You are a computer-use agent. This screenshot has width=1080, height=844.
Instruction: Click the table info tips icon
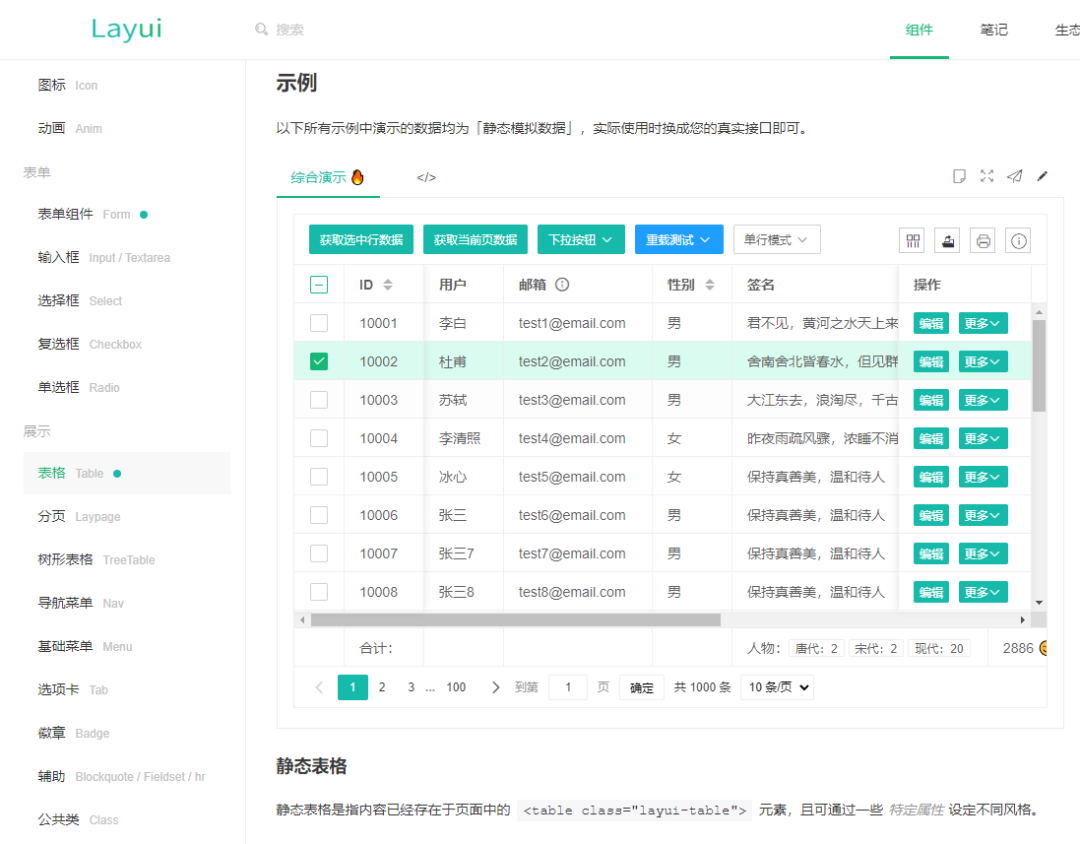click(1018, 240)
